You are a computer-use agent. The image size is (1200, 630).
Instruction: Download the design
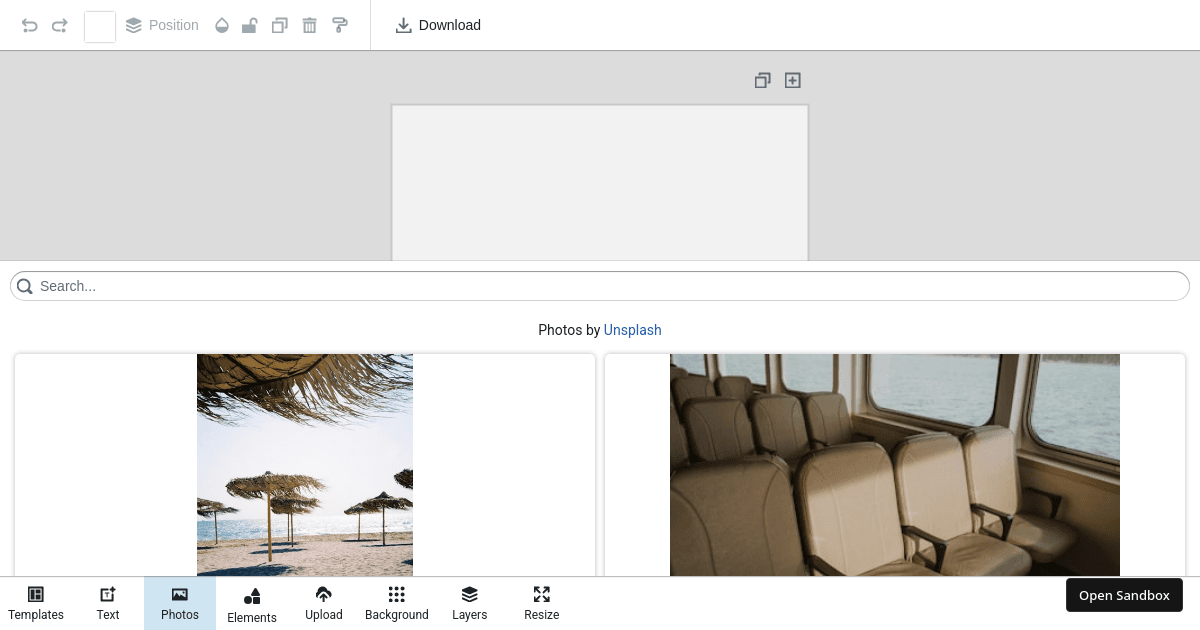click(x=438, y=25)
